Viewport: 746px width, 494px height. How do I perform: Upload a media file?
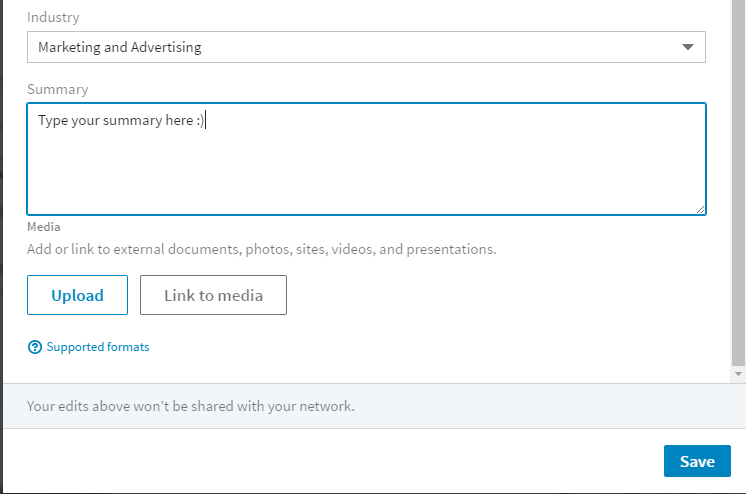(x=78, y=295)
